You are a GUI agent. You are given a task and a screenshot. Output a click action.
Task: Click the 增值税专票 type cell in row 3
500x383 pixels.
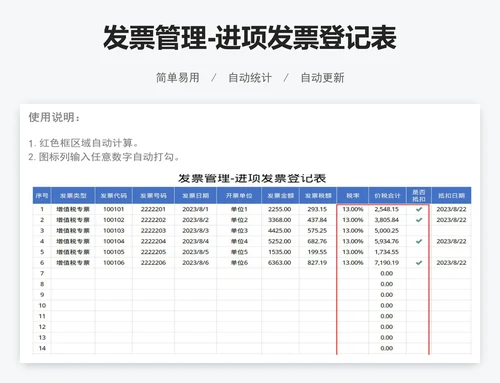pos(73,231)
